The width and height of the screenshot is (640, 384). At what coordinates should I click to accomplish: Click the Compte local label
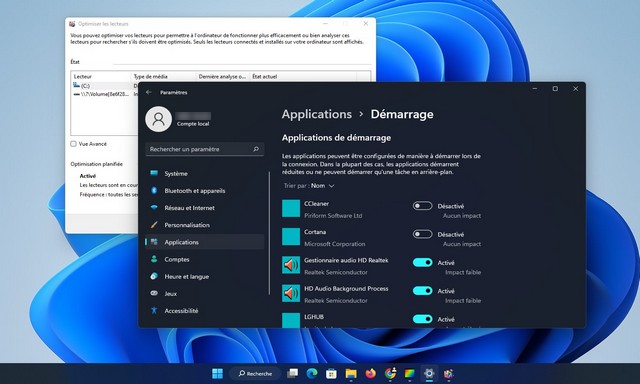click(x=193, y=124)
